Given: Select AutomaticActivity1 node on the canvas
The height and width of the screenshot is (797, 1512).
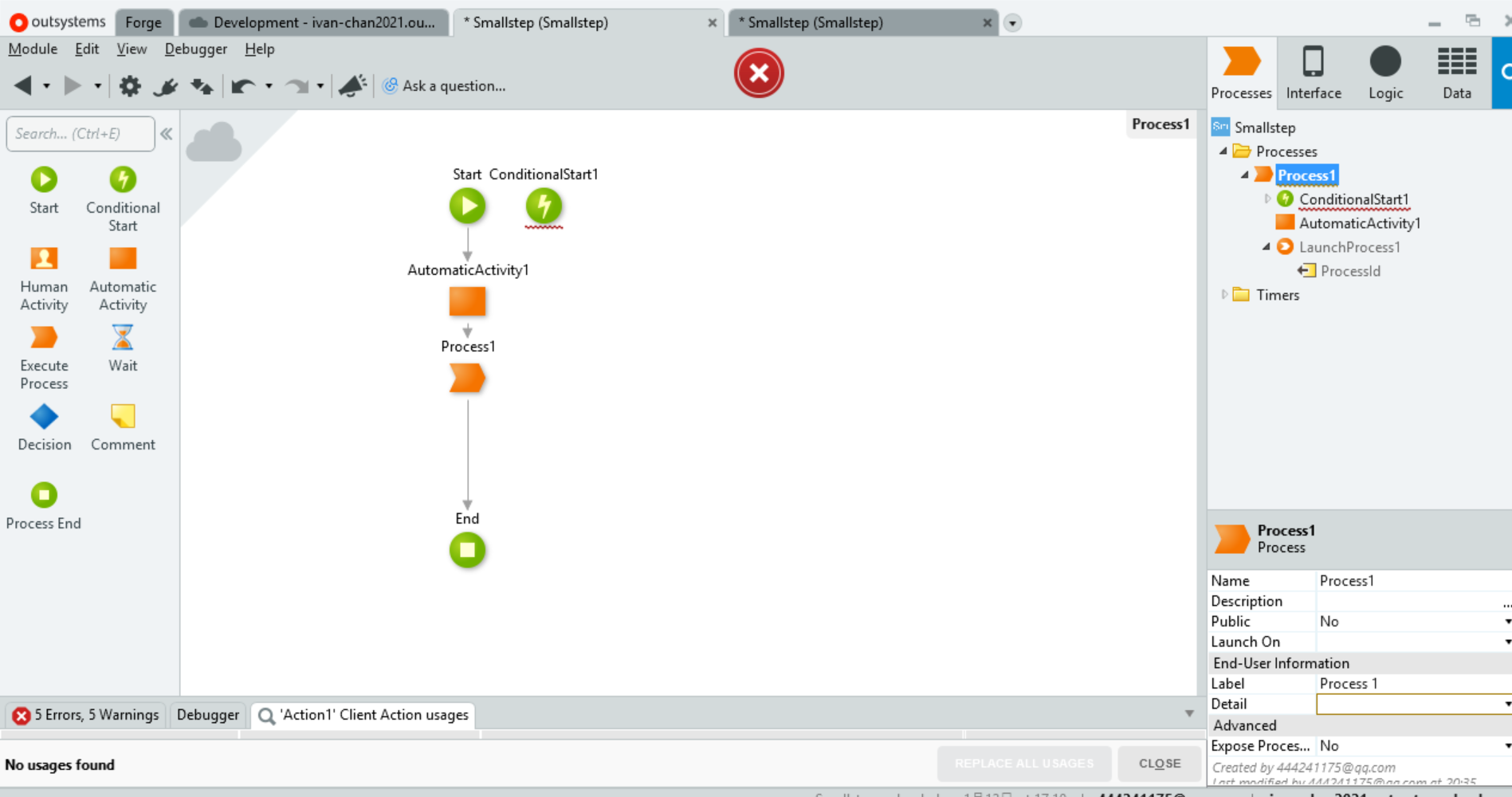Looking at the screenshot, I should click(467, 301).
